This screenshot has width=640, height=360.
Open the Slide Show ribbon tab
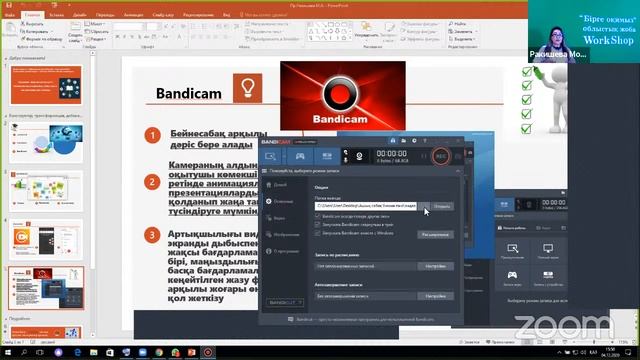pyautogui.click(x=163, y=15)
